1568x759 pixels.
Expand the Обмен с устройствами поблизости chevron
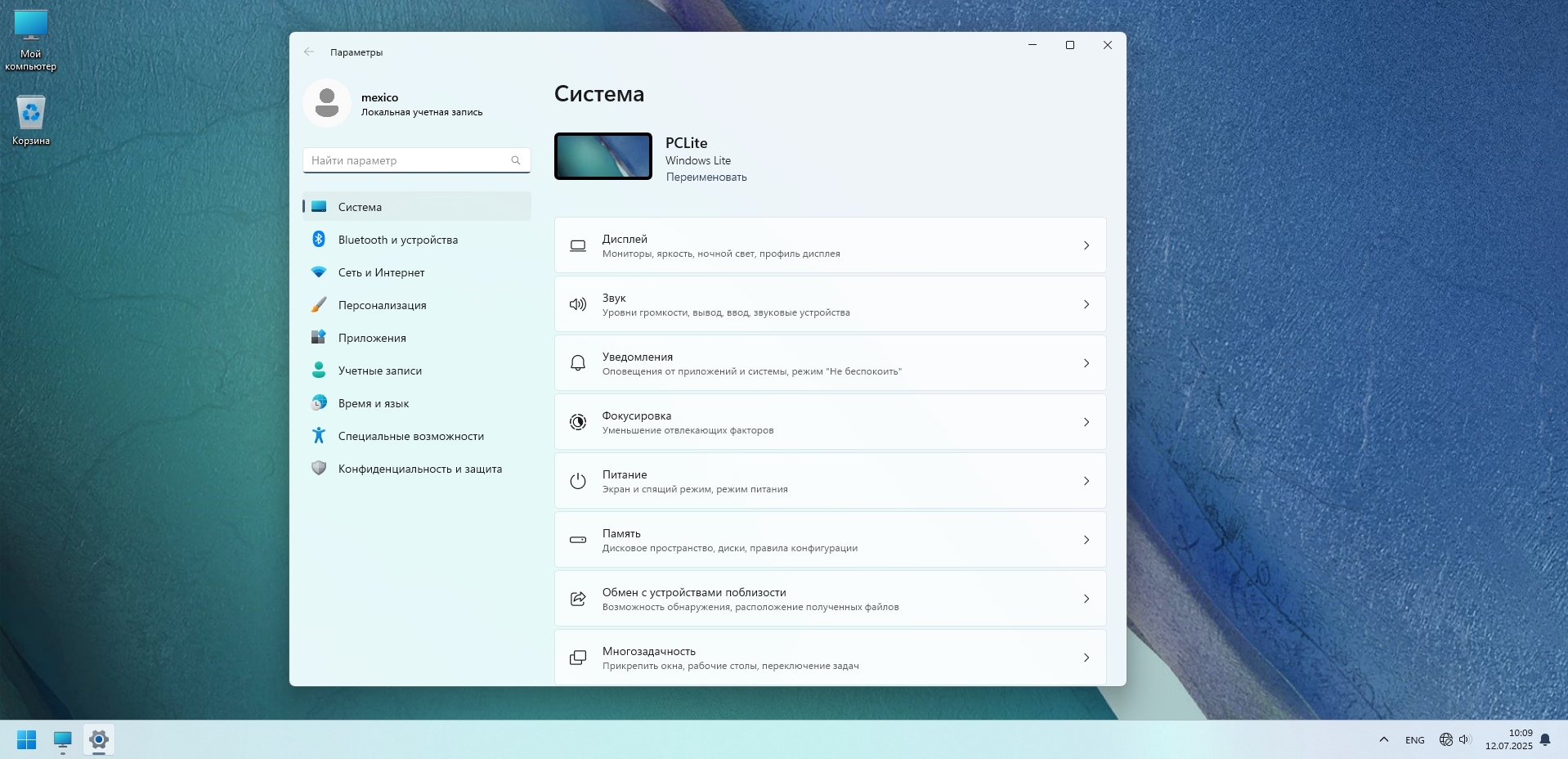click(x=1086, y=599)
